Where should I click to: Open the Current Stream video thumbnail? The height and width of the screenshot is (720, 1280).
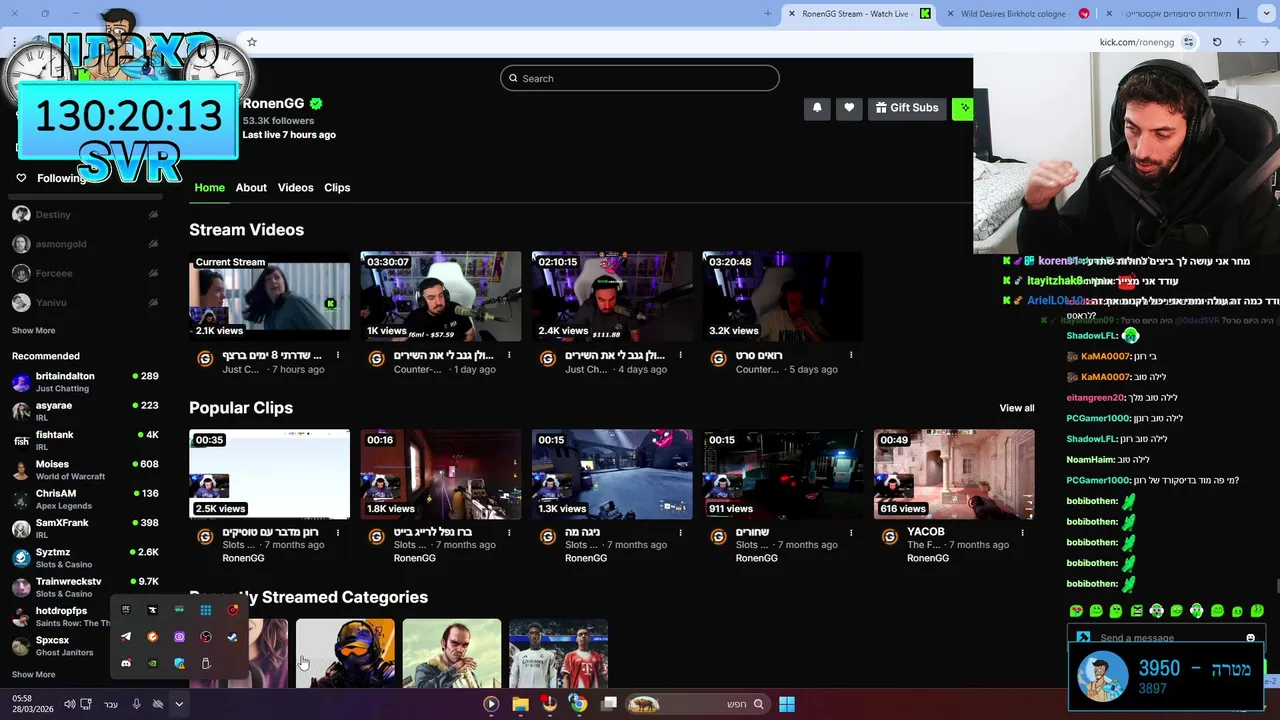270,296
